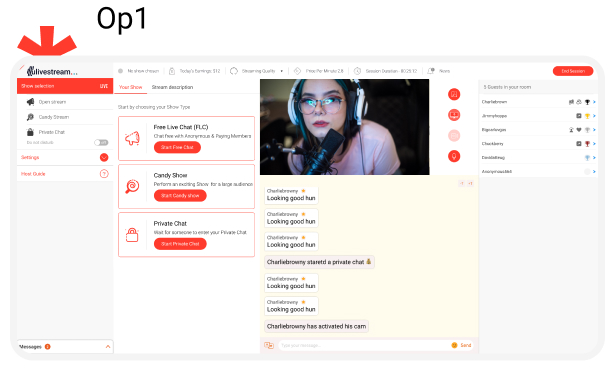
Task: Click Jimmyhoppa's square badge icon
Action: (x=579, y=116)
